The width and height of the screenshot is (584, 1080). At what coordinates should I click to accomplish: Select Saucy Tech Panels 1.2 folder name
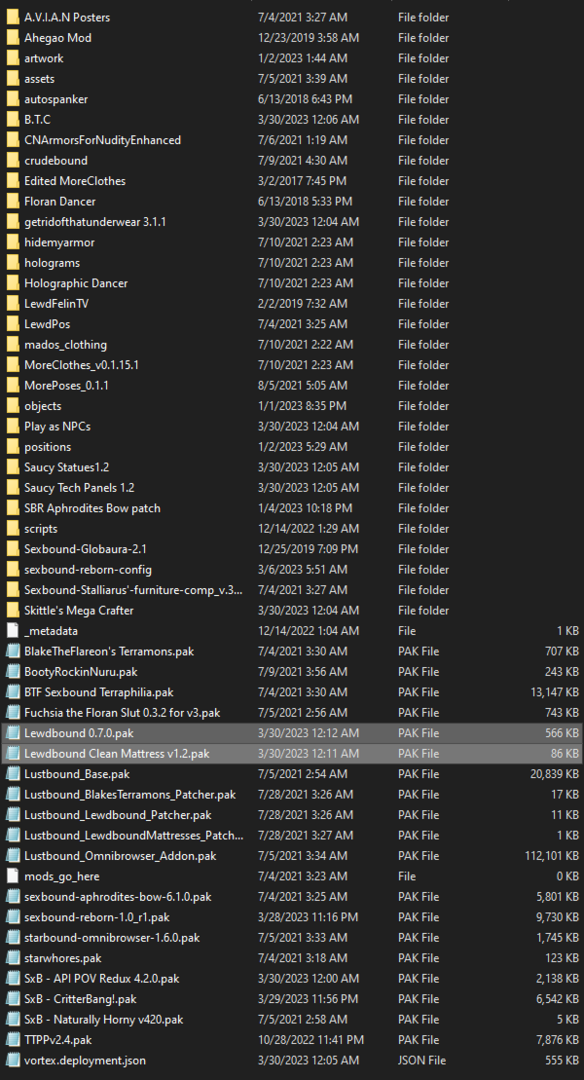[79, 488]
